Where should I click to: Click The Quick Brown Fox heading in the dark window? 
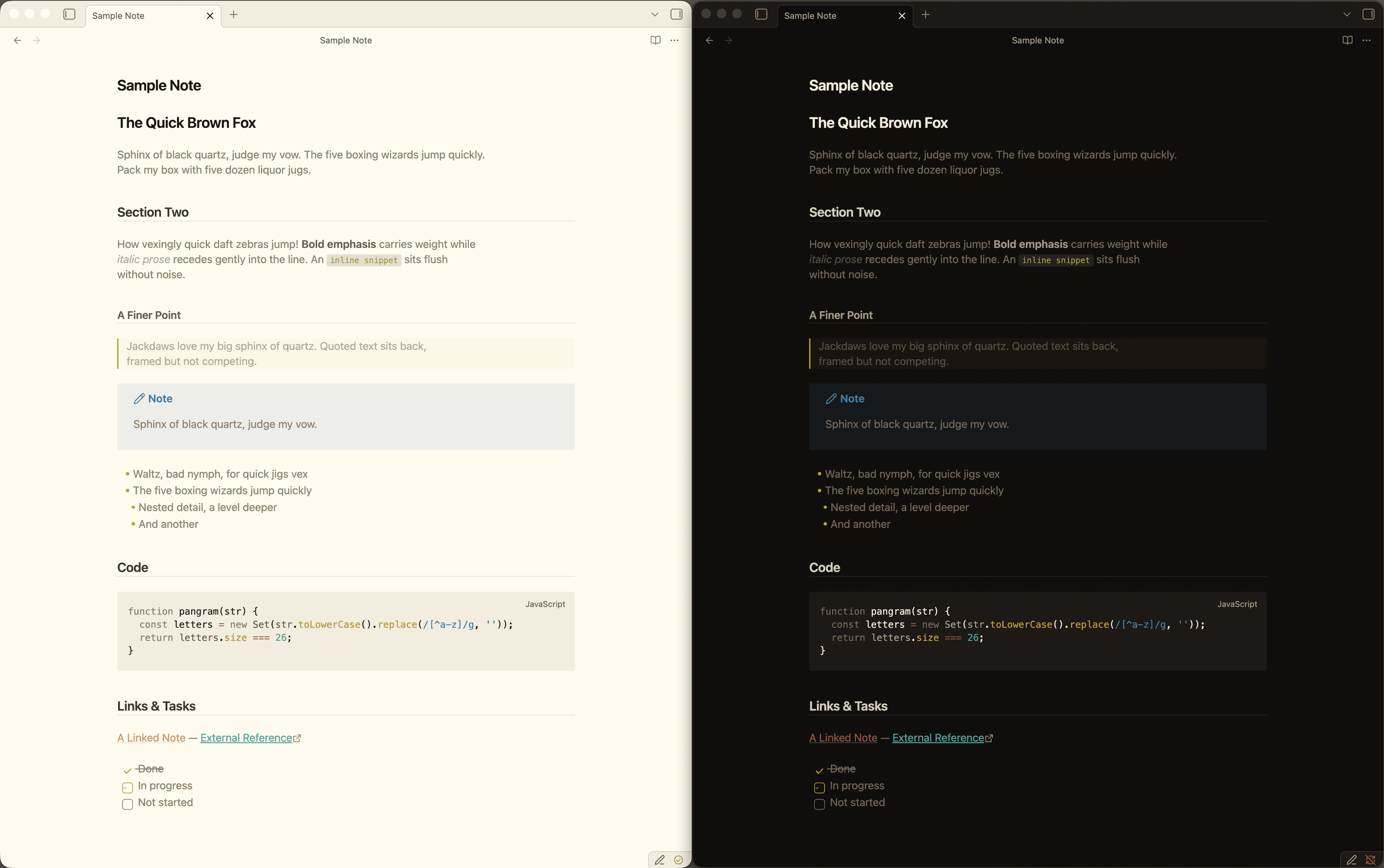click(878, 123)
